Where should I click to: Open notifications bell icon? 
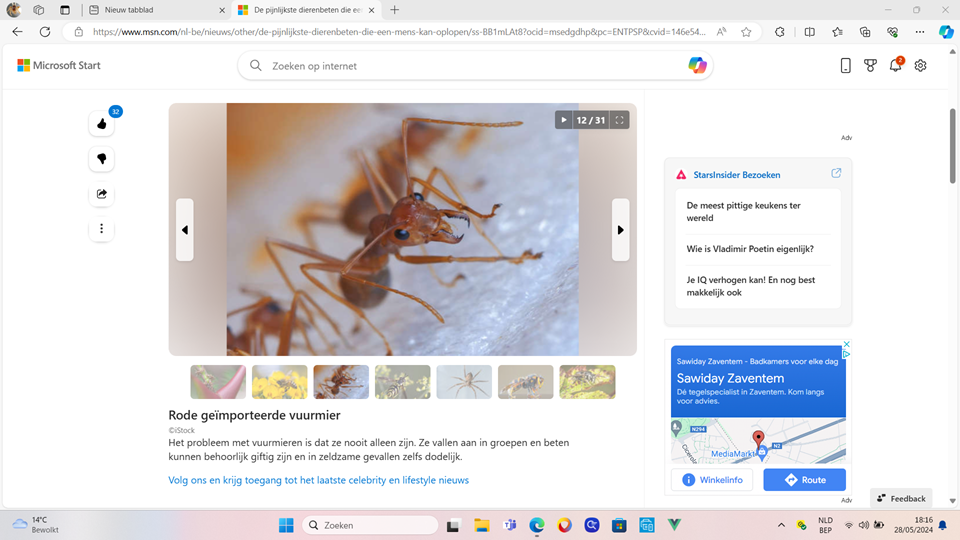tap(895, 66)
